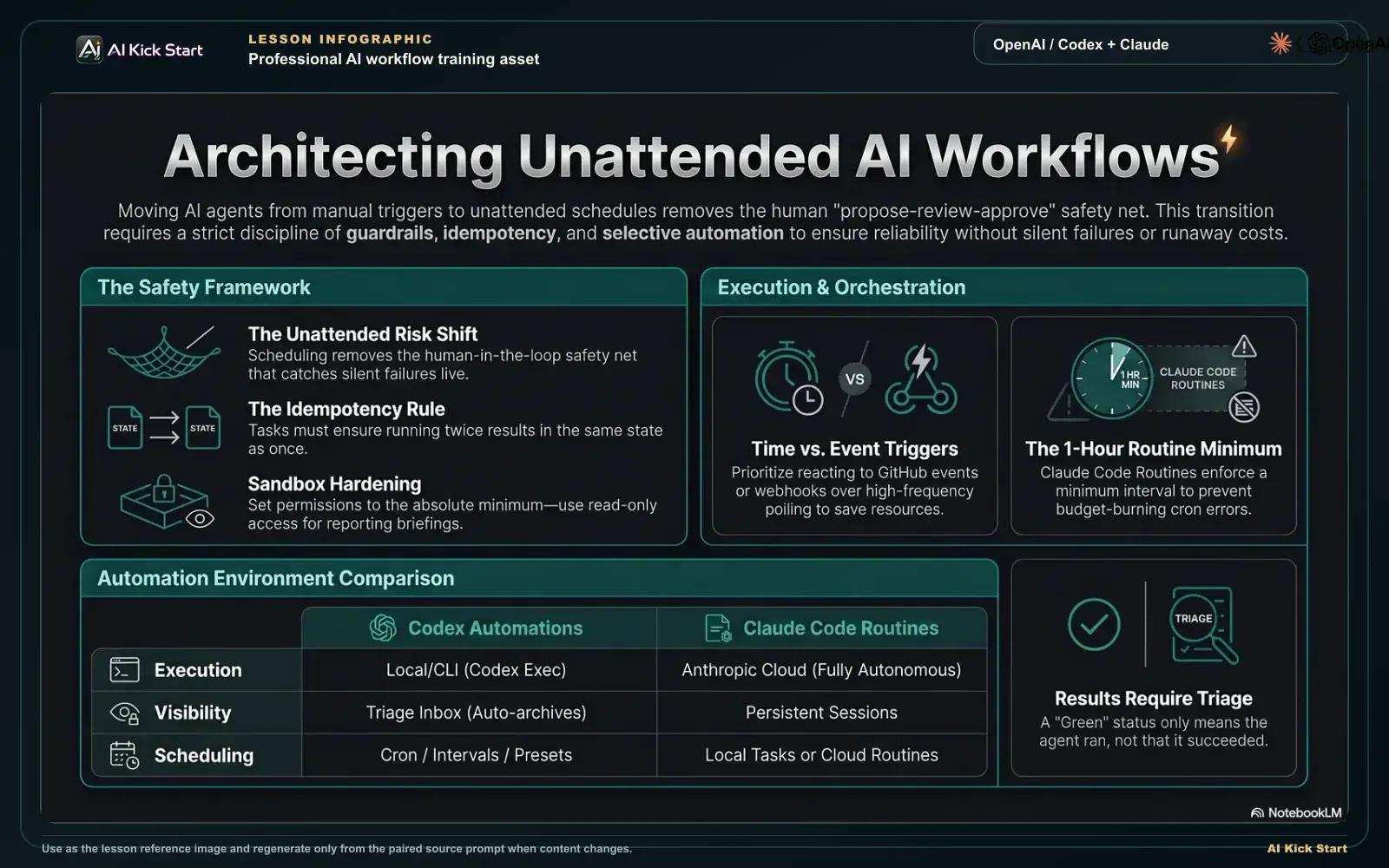Click the Sandbox Hardening heading
1389x868 pixels.
click(x=334, y=483)
